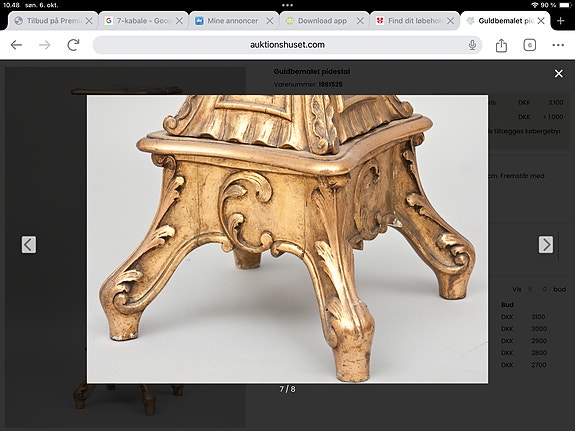575x431 pixels.
Task: Click the Varenummer 1961525 text
Action: [x=308, y=84]
